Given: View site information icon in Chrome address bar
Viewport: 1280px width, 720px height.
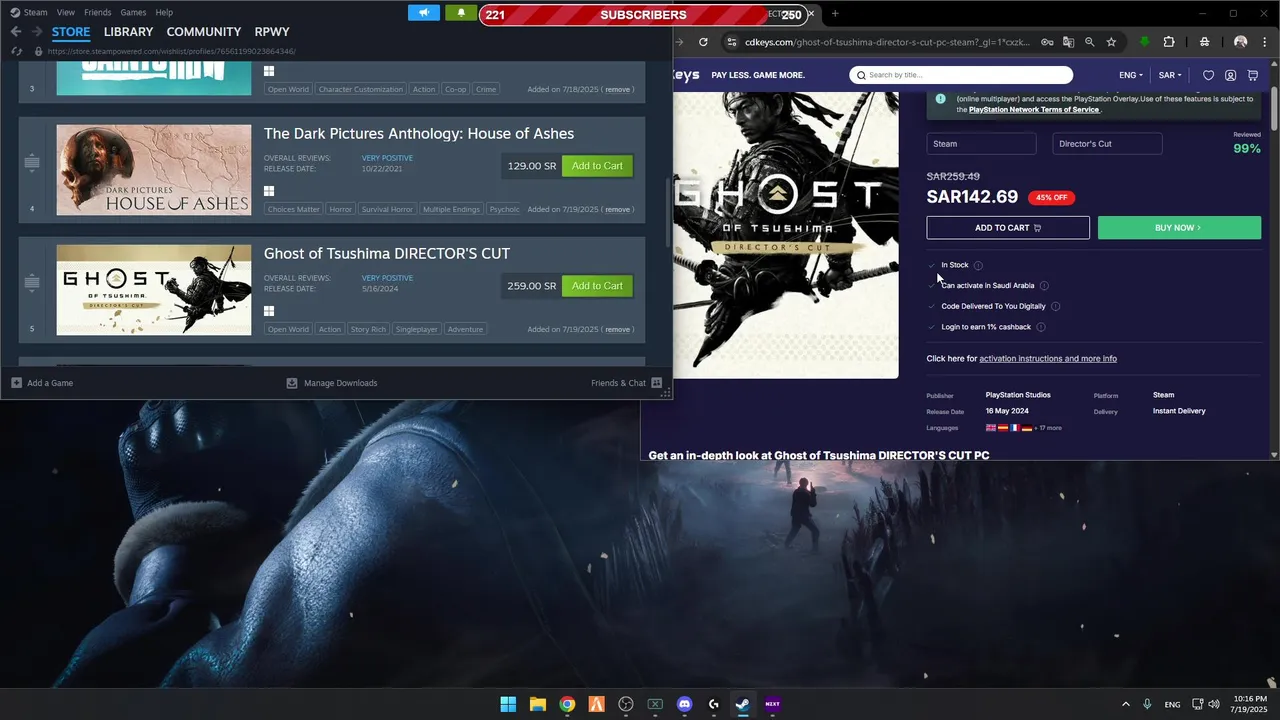Looking at the screenshot, I should [x=731, y=42].
